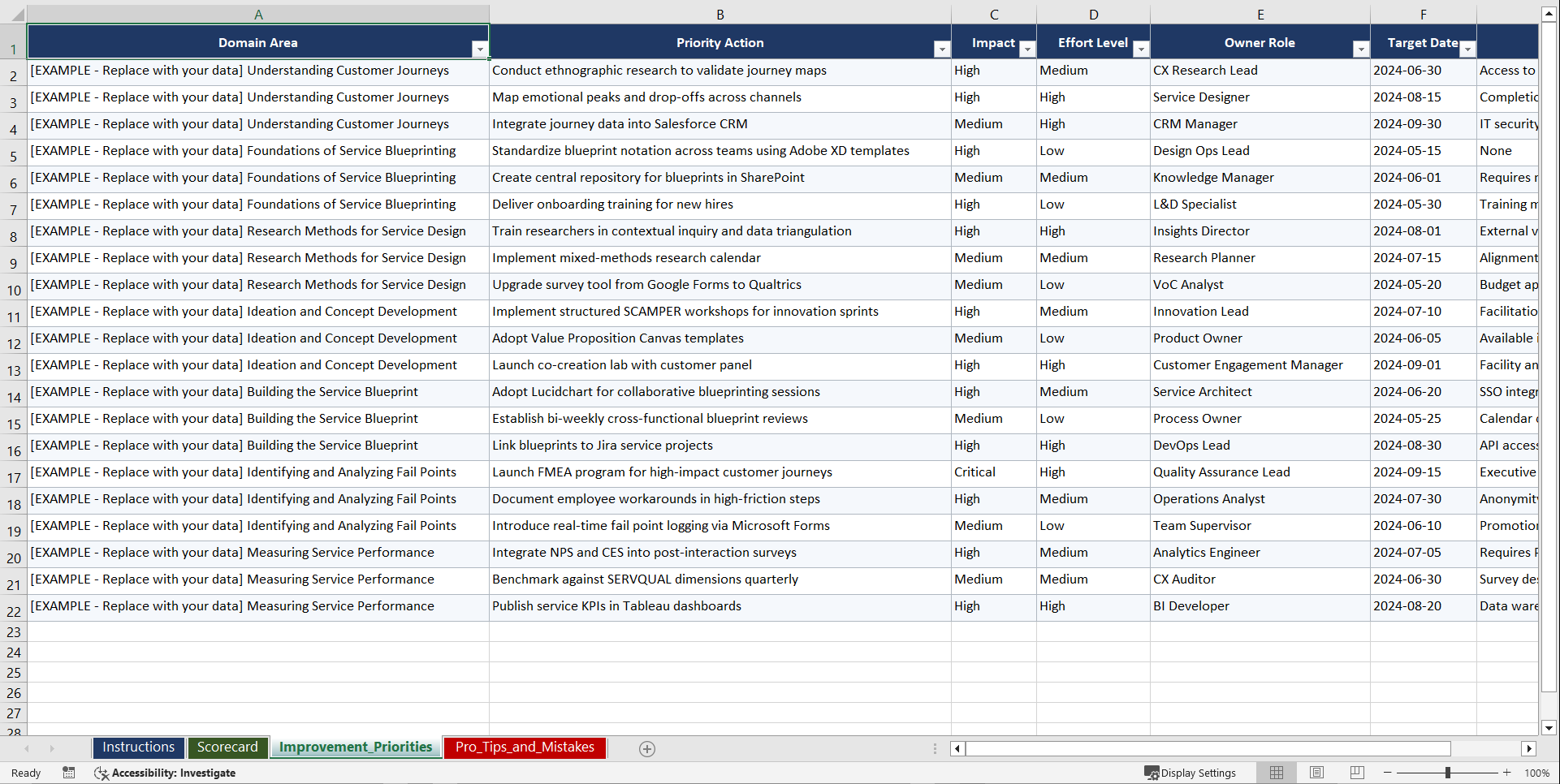Image resolution: width=1560 pixels, height=784 pixels.
Task: Switch to Page Layout view in status bar
Action: click(x=1316, y=773)
